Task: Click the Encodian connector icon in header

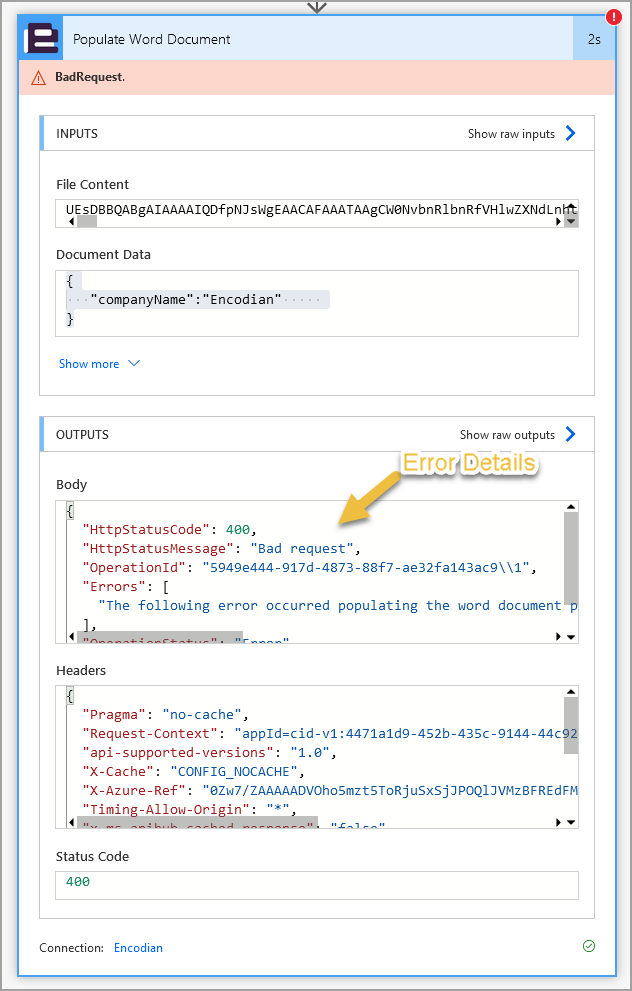Action: click(42, 39)
